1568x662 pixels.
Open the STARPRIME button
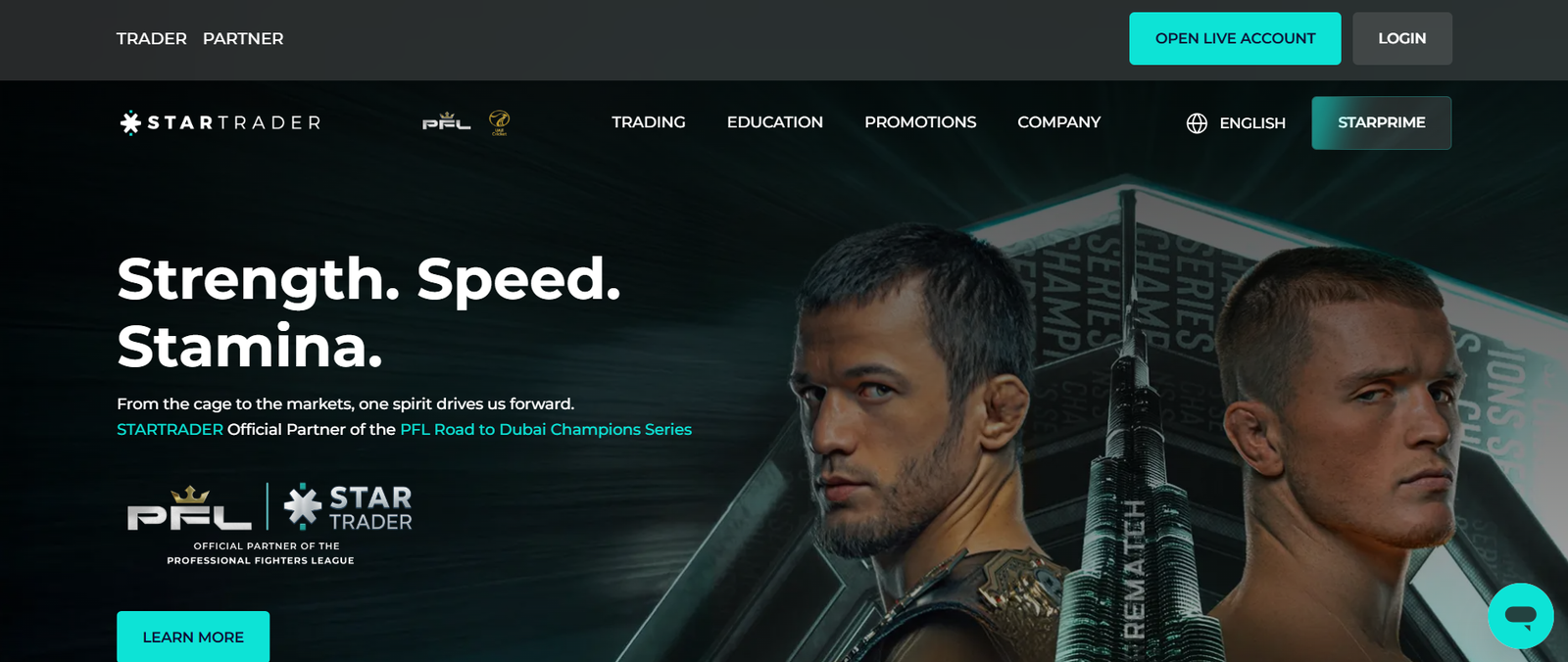pyautogui.click(x=1382, y=122)
